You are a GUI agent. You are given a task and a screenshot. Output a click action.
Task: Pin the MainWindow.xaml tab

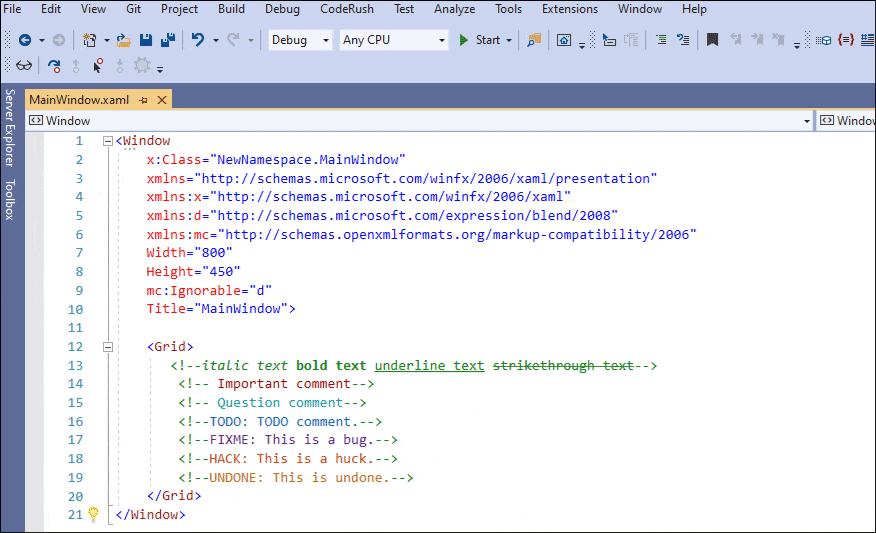pyautogui.click(x=143, y=99)
